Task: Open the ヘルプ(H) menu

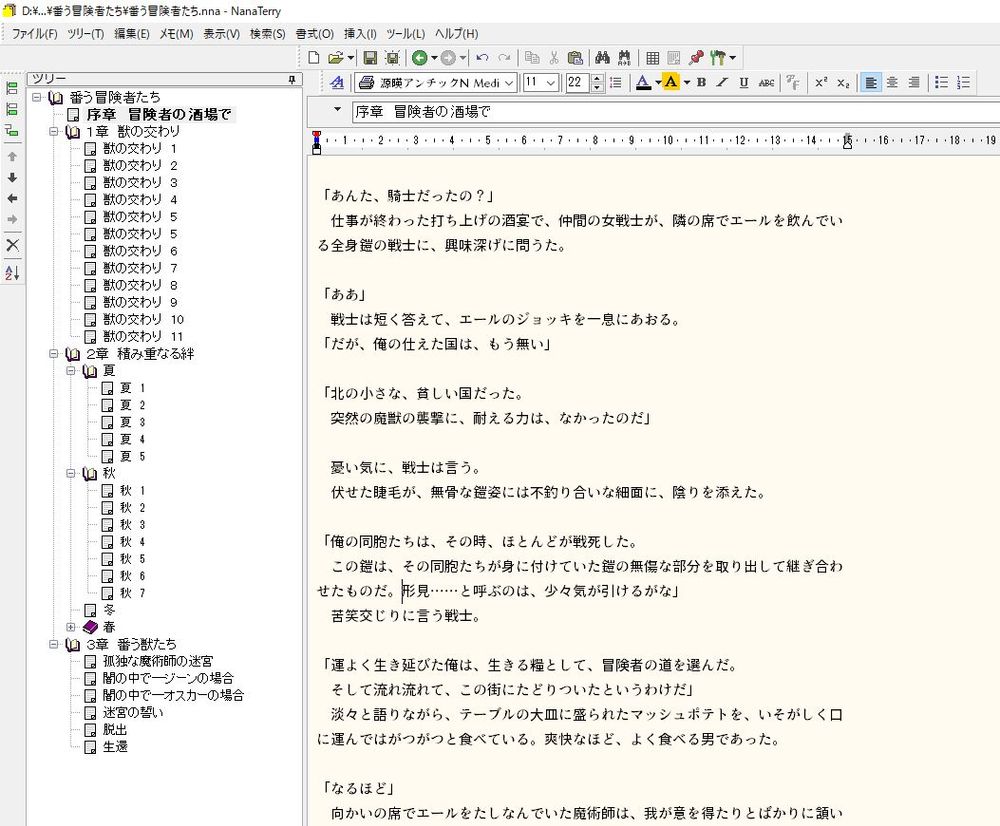Action: point(457,34)
